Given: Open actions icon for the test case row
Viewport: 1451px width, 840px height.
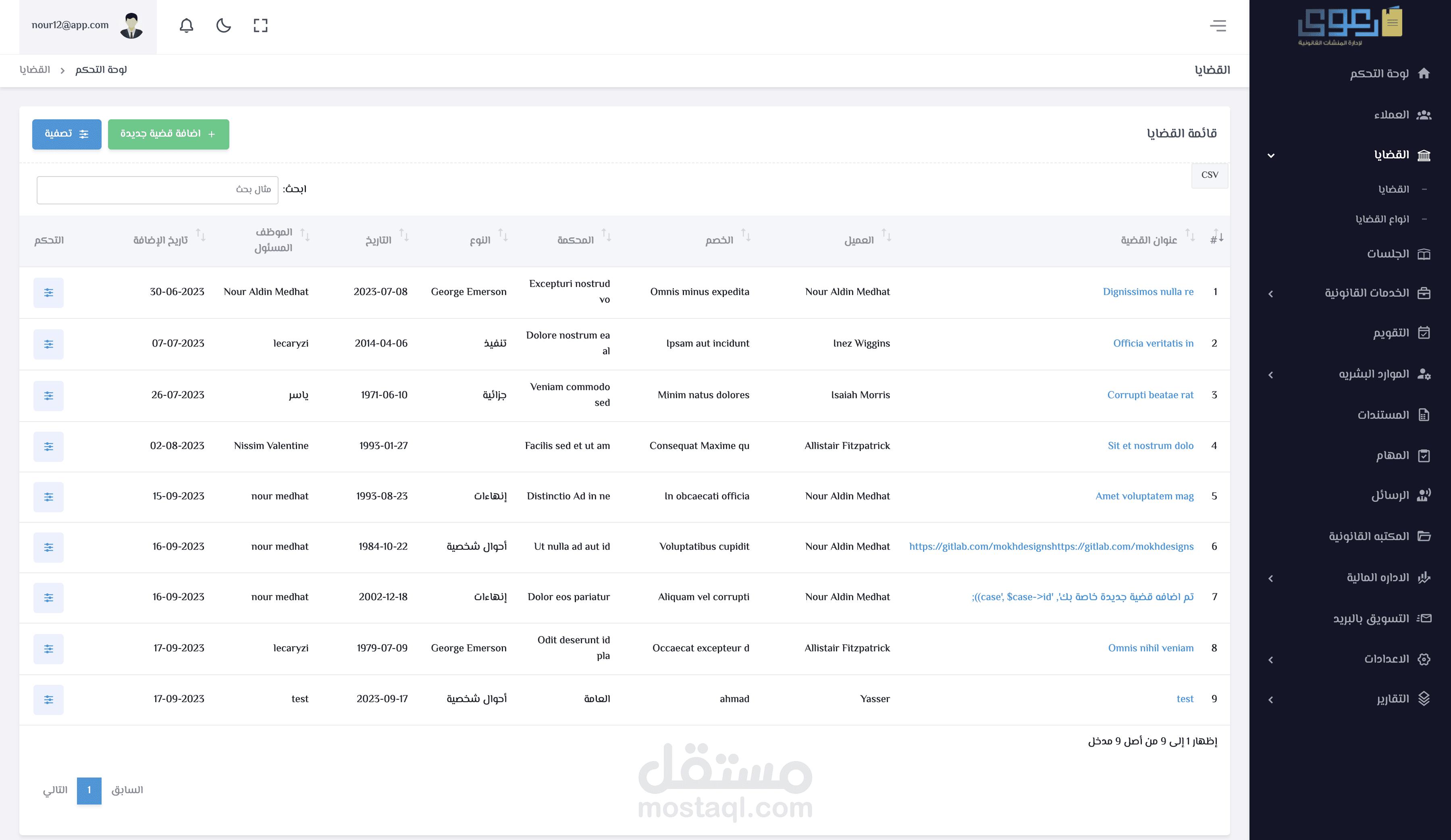Looking at the screenshot, I should click(48, 699).
